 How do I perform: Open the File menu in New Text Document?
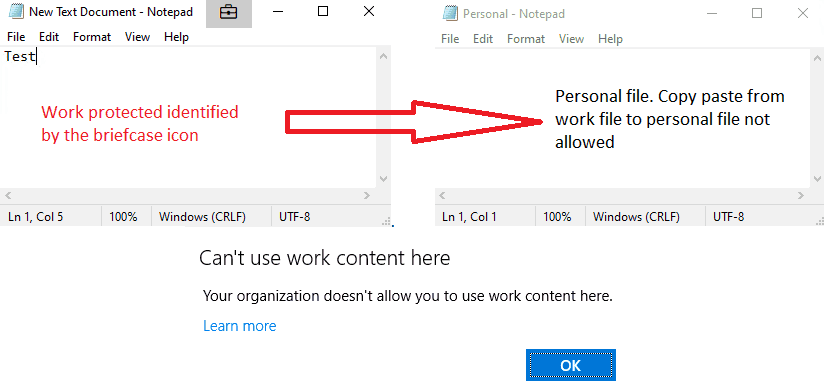pyautogui.click(x=16, y=37)
